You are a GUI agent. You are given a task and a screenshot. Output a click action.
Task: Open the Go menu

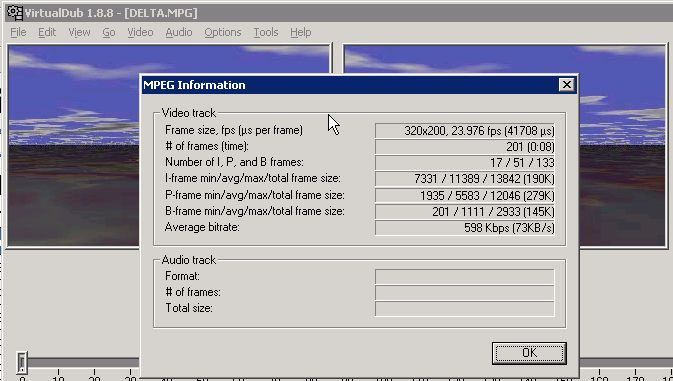[x=109, y=32]
